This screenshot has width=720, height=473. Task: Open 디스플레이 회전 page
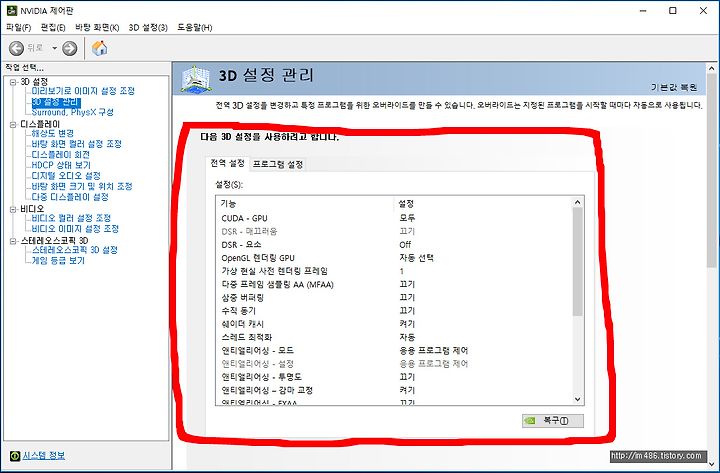tap(61, 155)
